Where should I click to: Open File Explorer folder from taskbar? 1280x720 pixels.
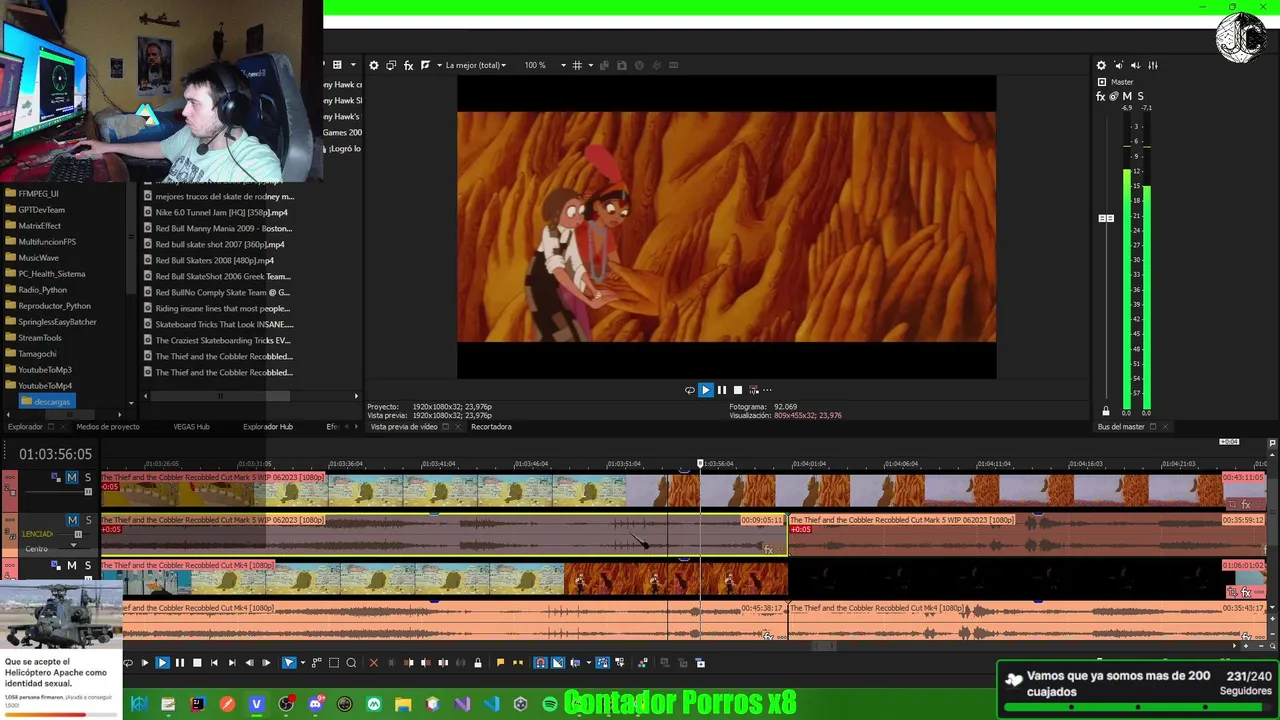403,704
